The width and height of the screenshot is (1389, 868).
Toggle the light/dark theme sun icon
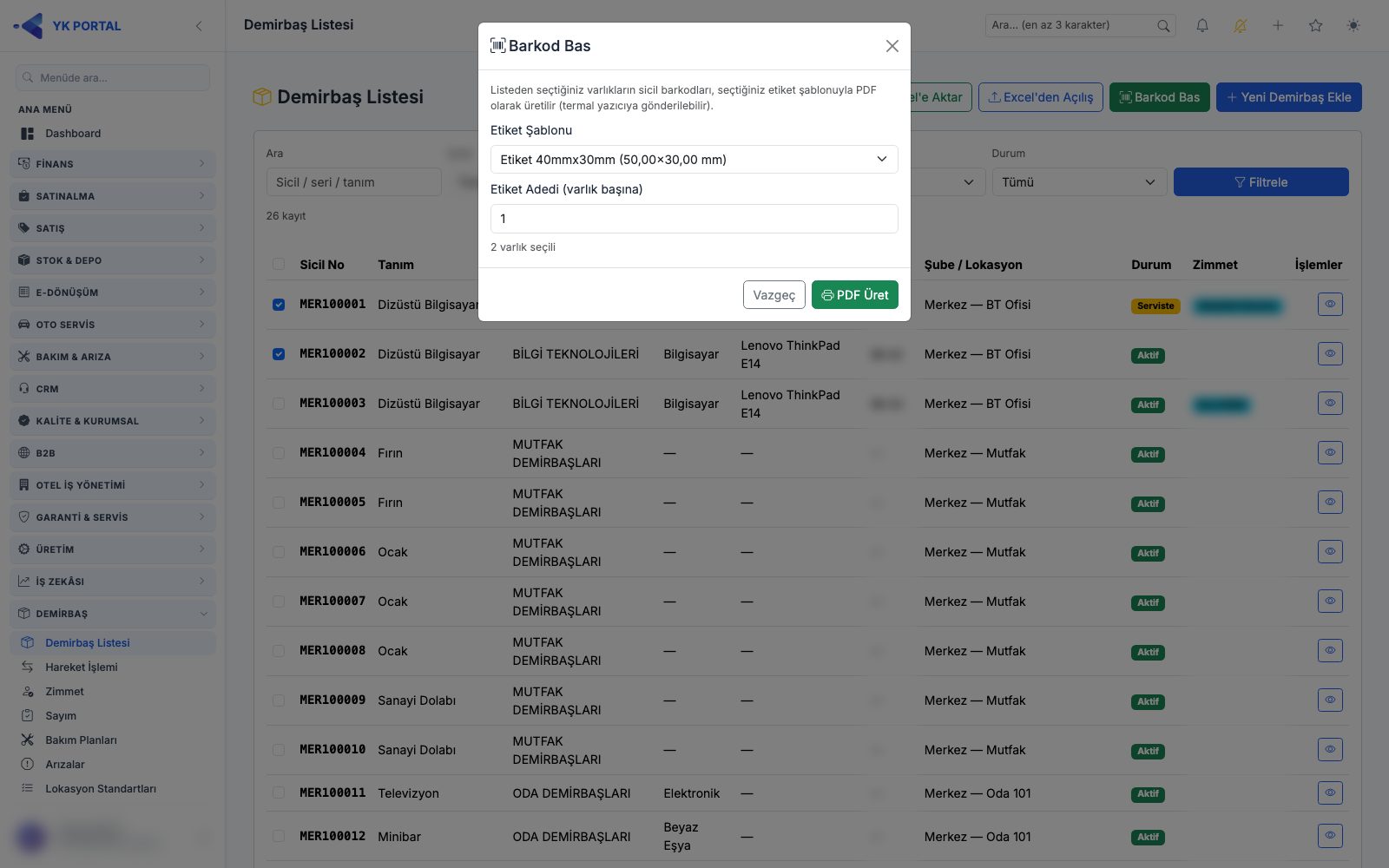(x=1353, y=25)
